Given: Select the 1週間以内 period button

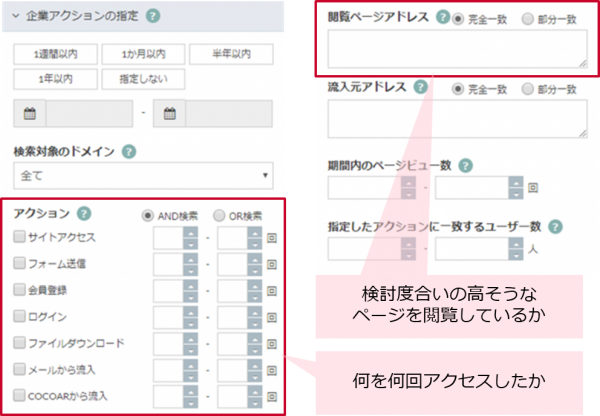Looking at the screenshot, I should [55, 54].
